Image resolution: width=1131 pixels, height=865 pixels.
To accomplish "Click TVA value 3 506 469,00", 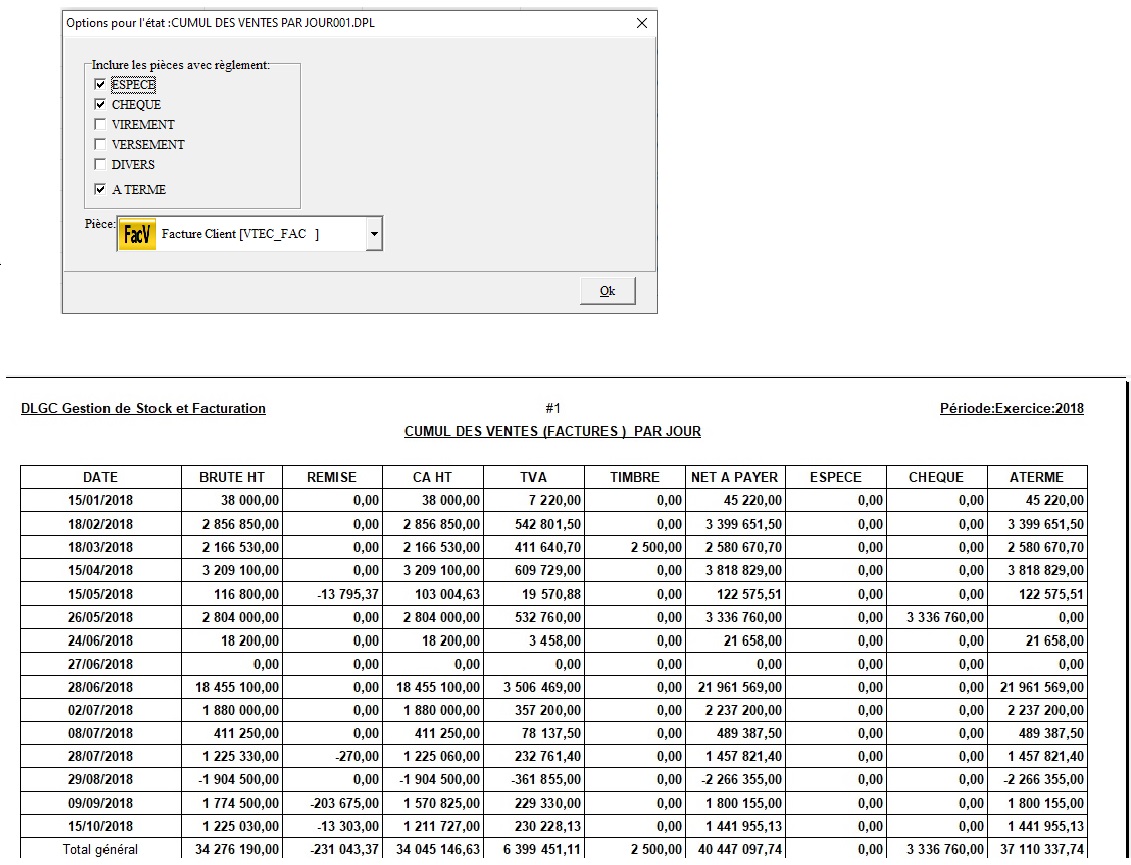I will 542,687.
